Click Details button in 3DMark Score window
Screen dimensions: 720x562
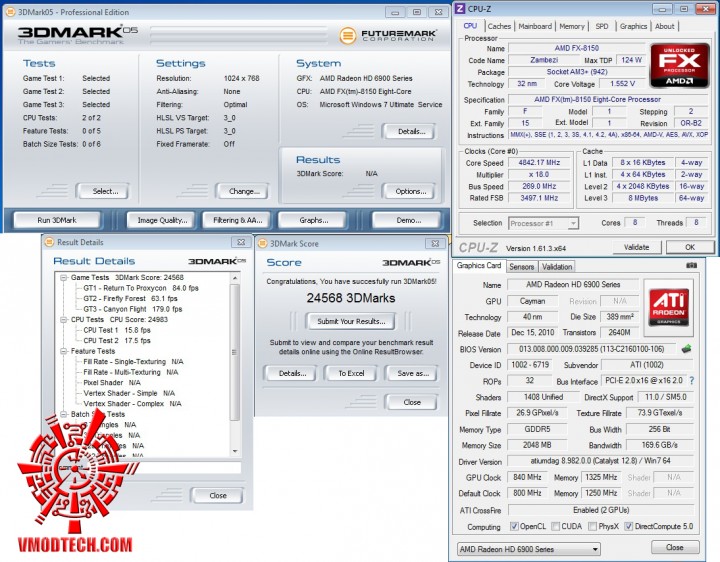291,373
